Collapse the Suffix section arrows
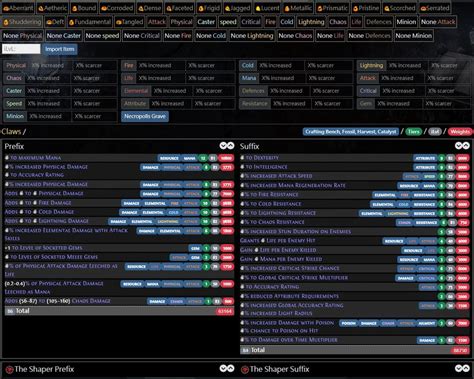The height and width of the screenshot is (379, 474). (462, 146)
